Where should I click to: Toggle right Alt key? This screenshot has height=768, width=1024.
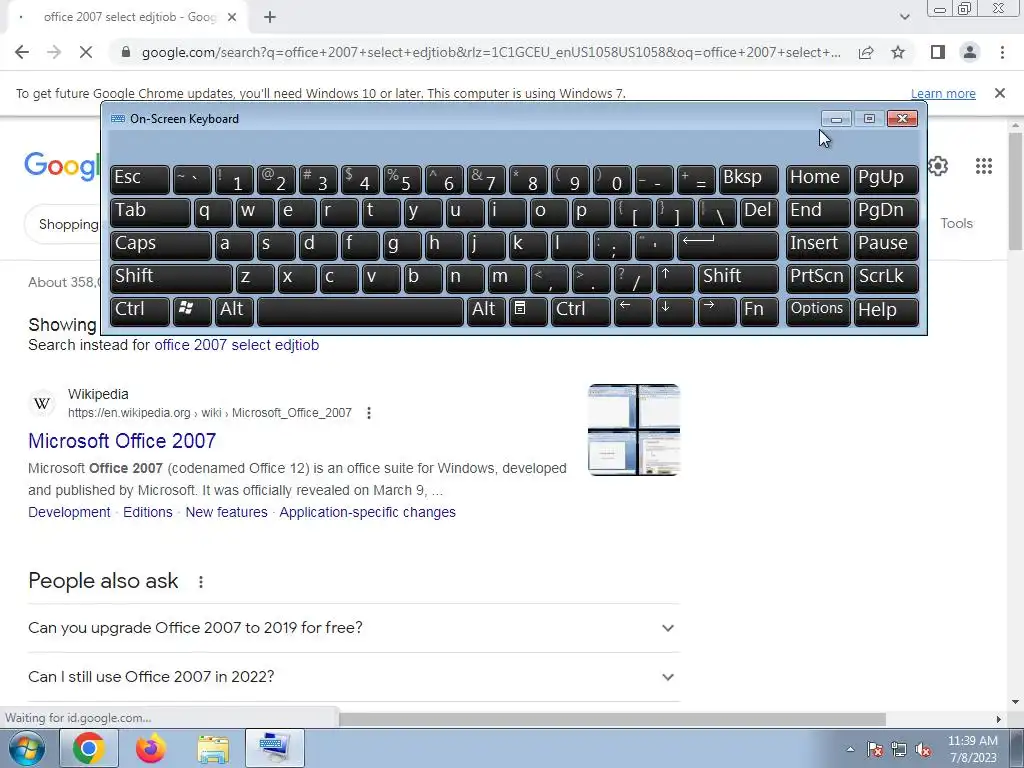pyautogui.click(x=487, y=311)
